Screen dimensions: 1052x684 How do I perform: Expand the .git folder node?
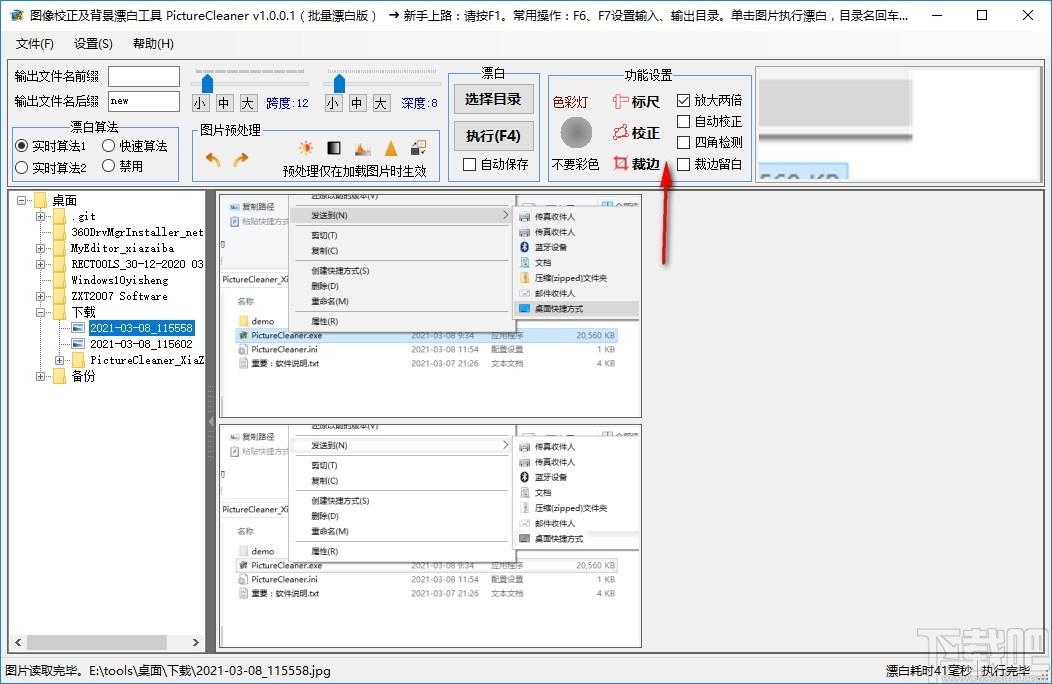[x=40, y=216]
